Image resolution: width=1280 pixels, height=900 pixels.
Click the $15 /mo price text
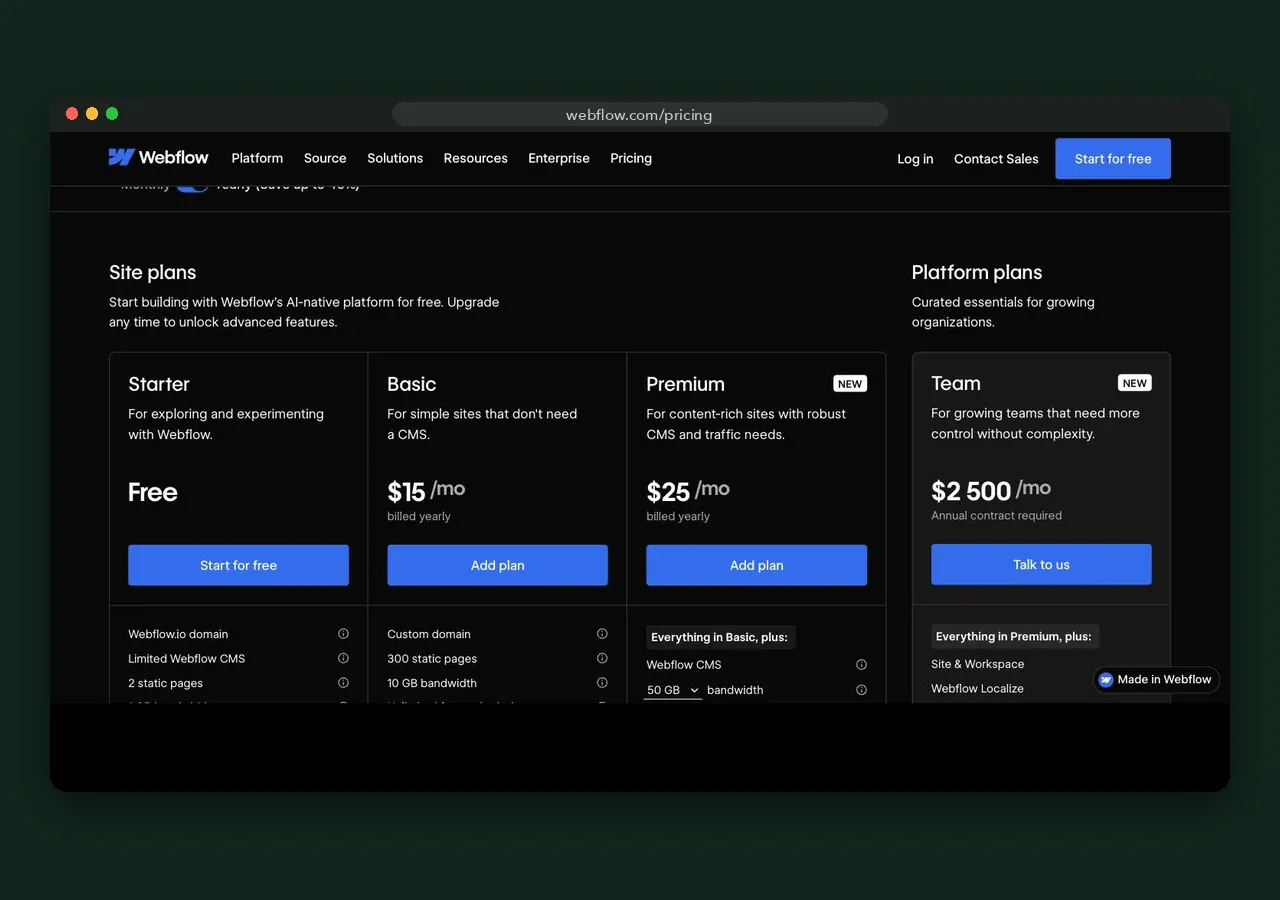[426, 491]
